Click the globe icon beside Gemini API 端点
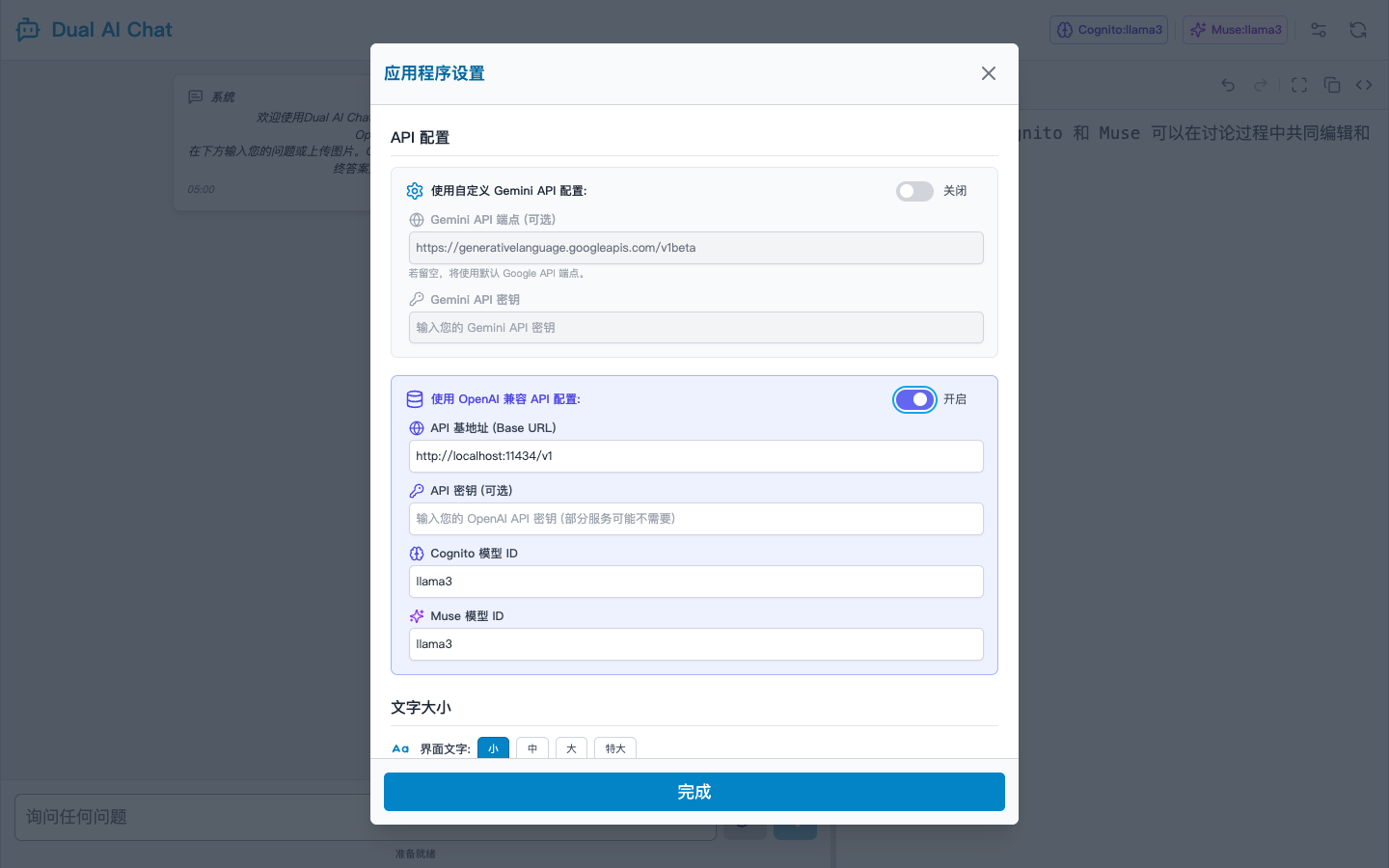 click(x=417, y=220)
